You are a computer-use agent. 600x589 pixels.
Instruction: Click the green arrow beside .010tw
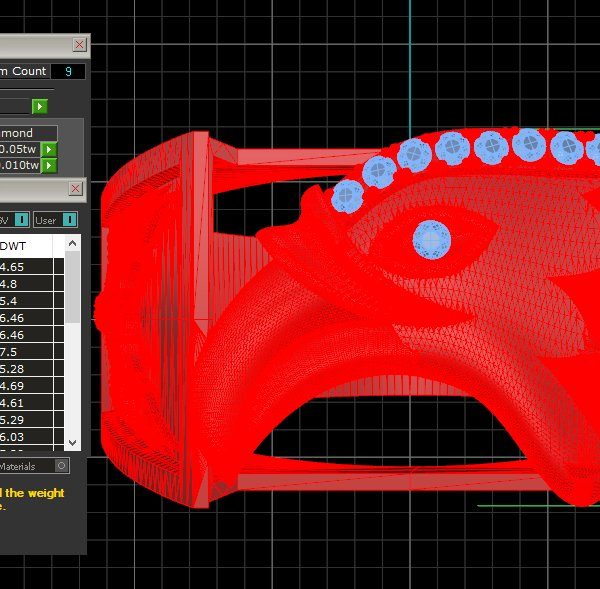point(49,166)
